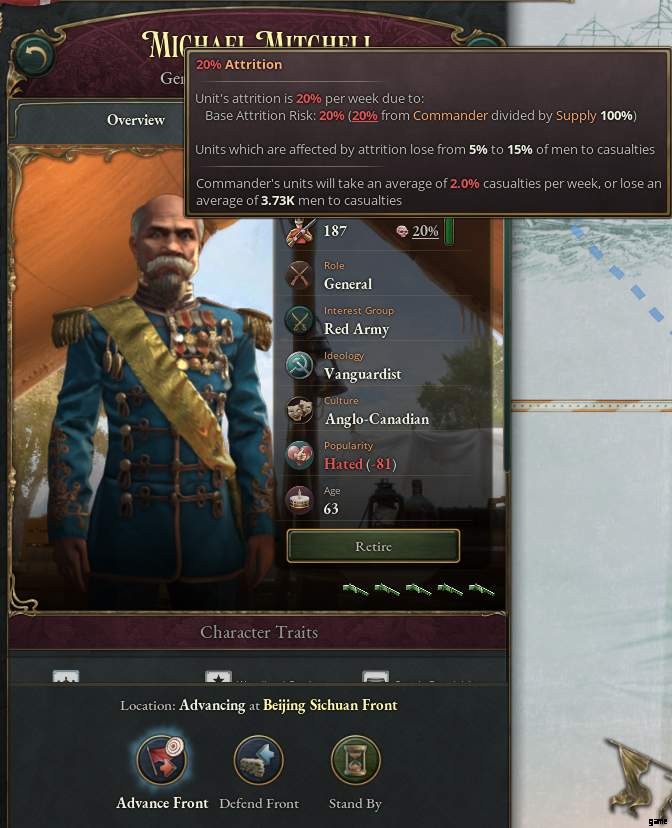This screenshot has height=828, width=672.
Task: Select the Defend Front order icon
Action: pyautogui.click(x=259, y=760)
